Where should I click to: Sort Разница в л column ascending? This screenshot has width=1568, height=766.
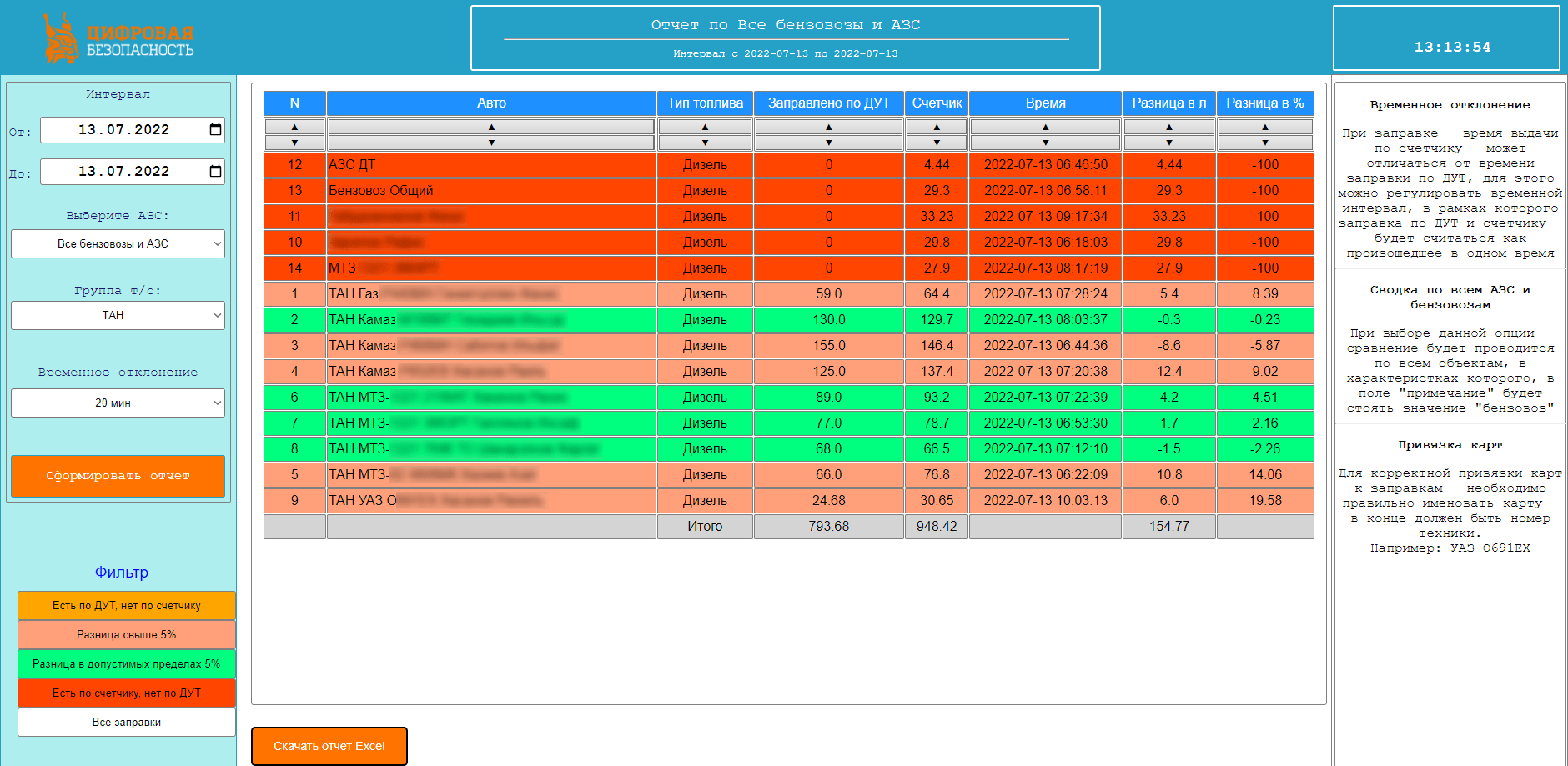[1168, 127]
